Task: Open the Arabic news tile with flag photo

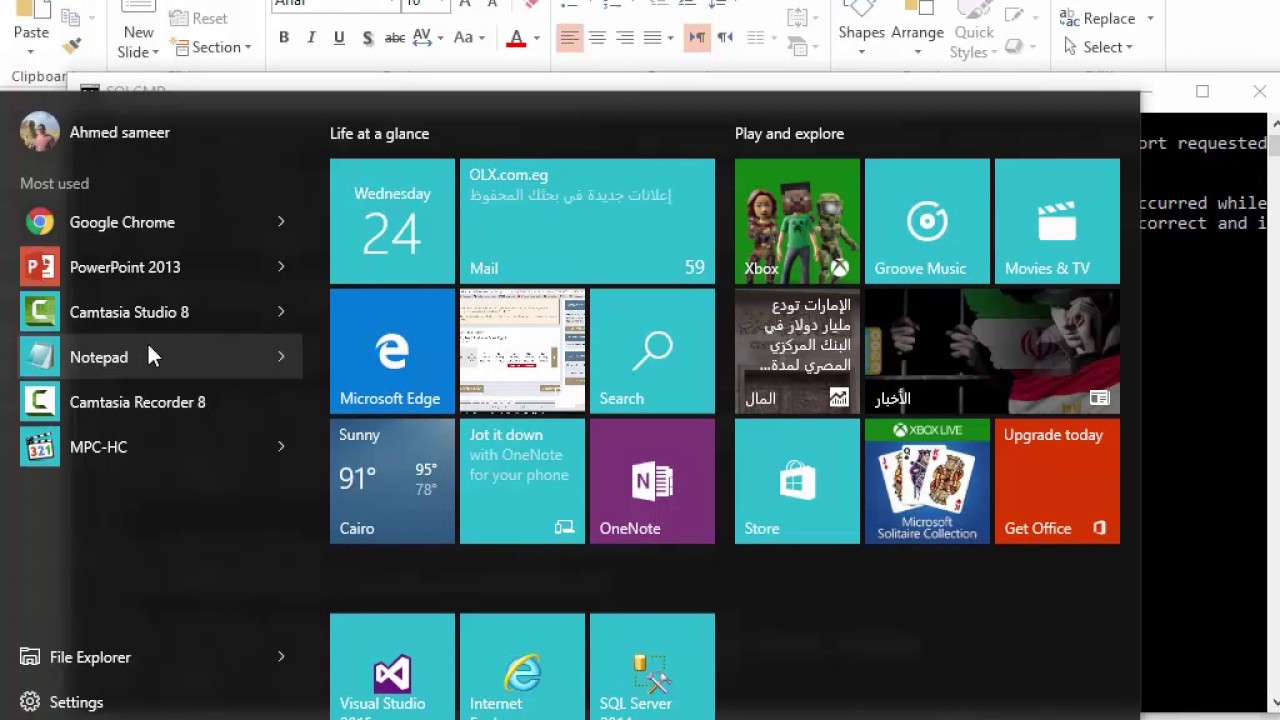Action: (x=992, y=351)
